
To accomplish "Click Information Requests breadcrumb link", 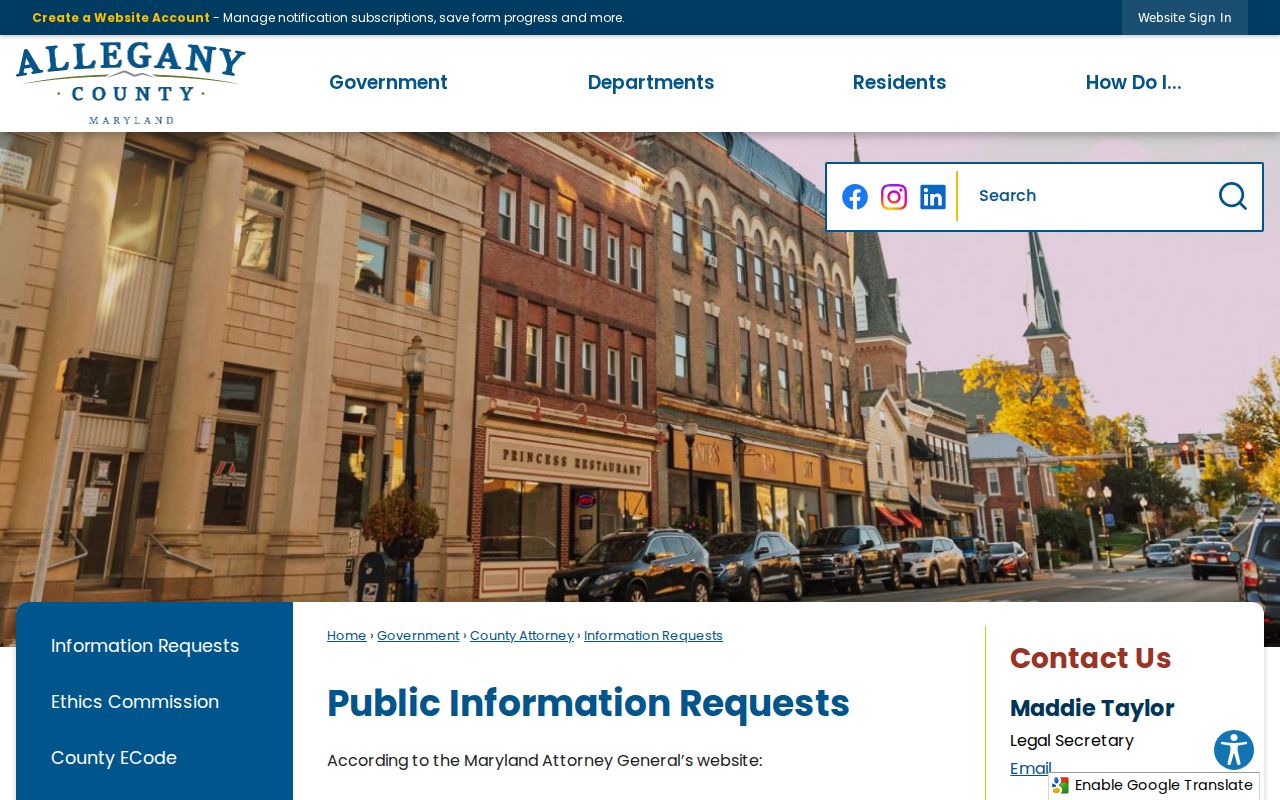I will pyautogui.click(x=653, y=636).
